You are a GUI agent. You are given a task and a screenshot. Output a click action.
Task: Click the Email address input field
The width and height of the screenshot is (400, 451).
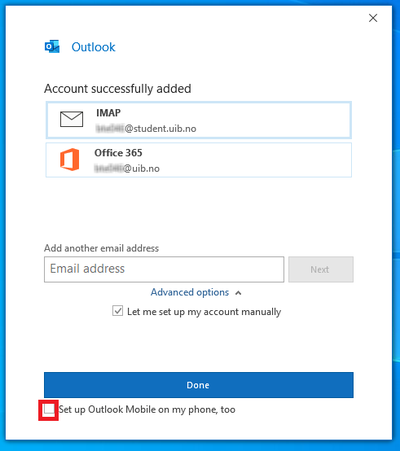pyautogui.click(x=164, y=269)
